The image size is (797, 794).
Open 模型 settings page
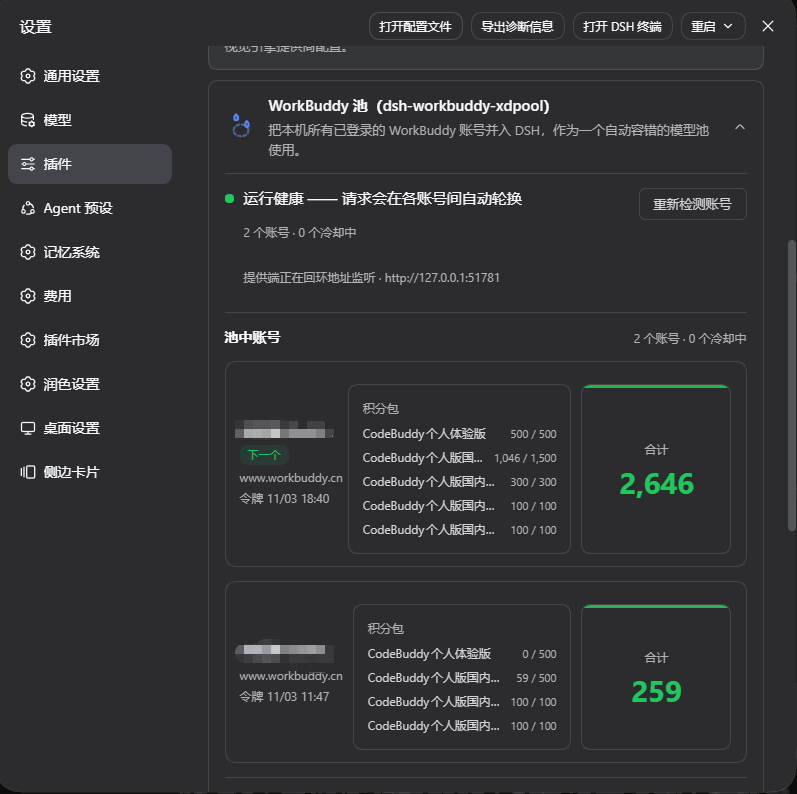click(90, 120)
